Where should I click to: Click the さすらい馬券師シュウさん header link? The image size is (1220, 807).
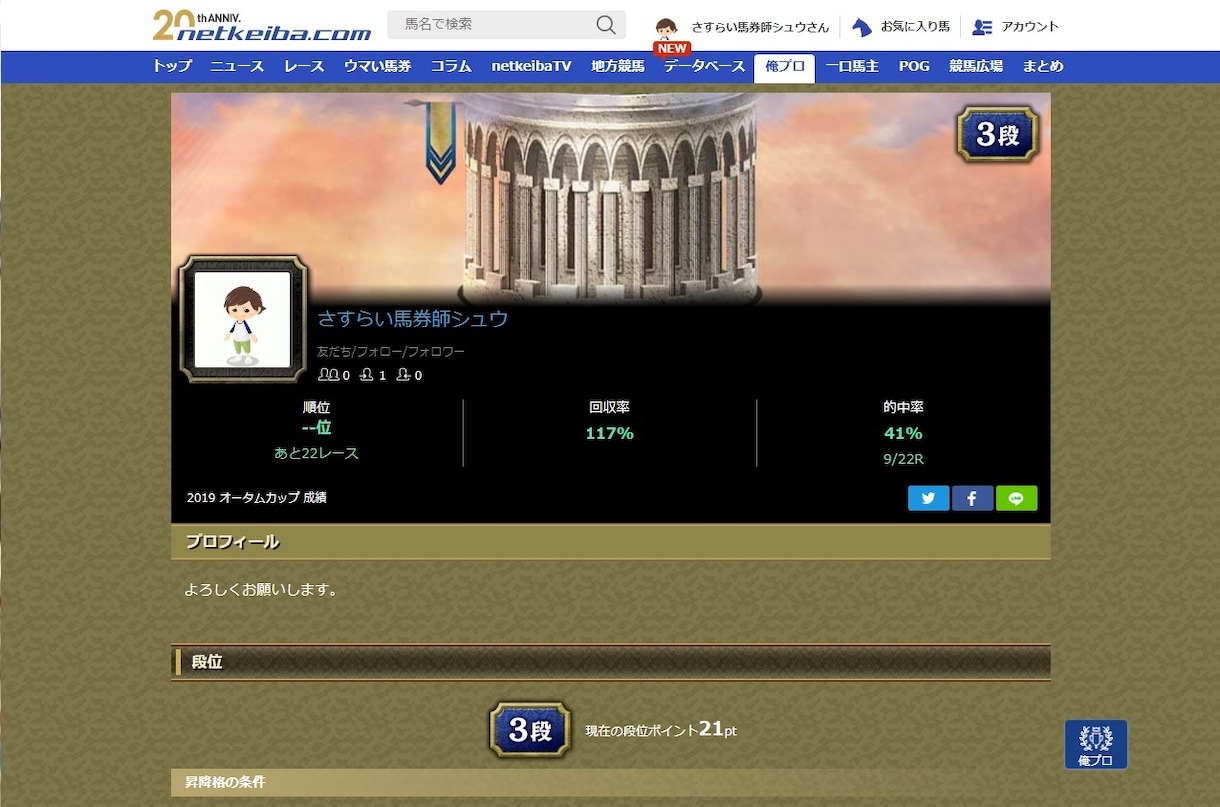(x=760, y=27)
